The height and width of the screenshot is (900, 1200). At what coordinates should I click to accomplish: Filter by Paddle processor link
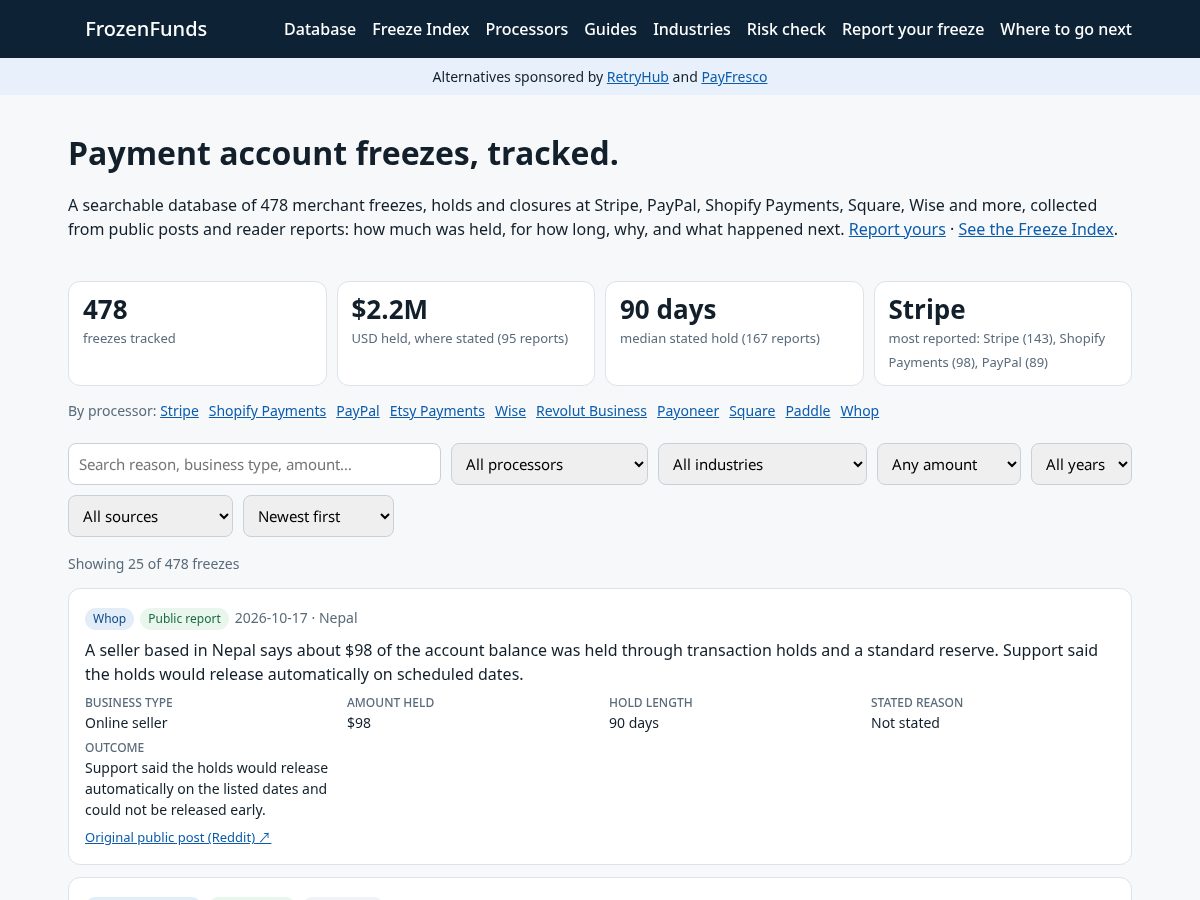808,411
